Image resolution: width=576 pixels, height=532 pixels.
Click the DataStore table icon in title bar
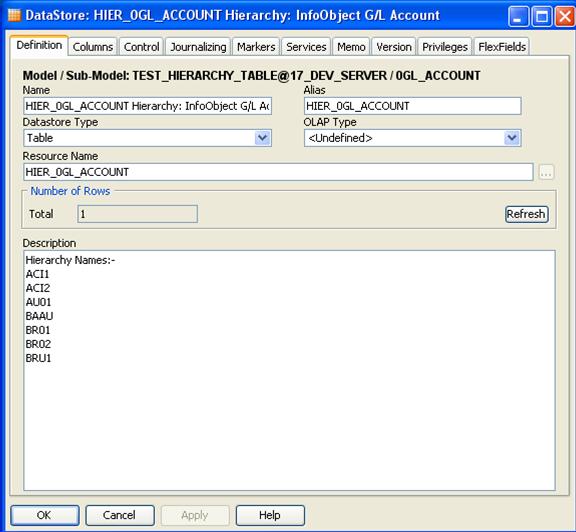point(14,15)
